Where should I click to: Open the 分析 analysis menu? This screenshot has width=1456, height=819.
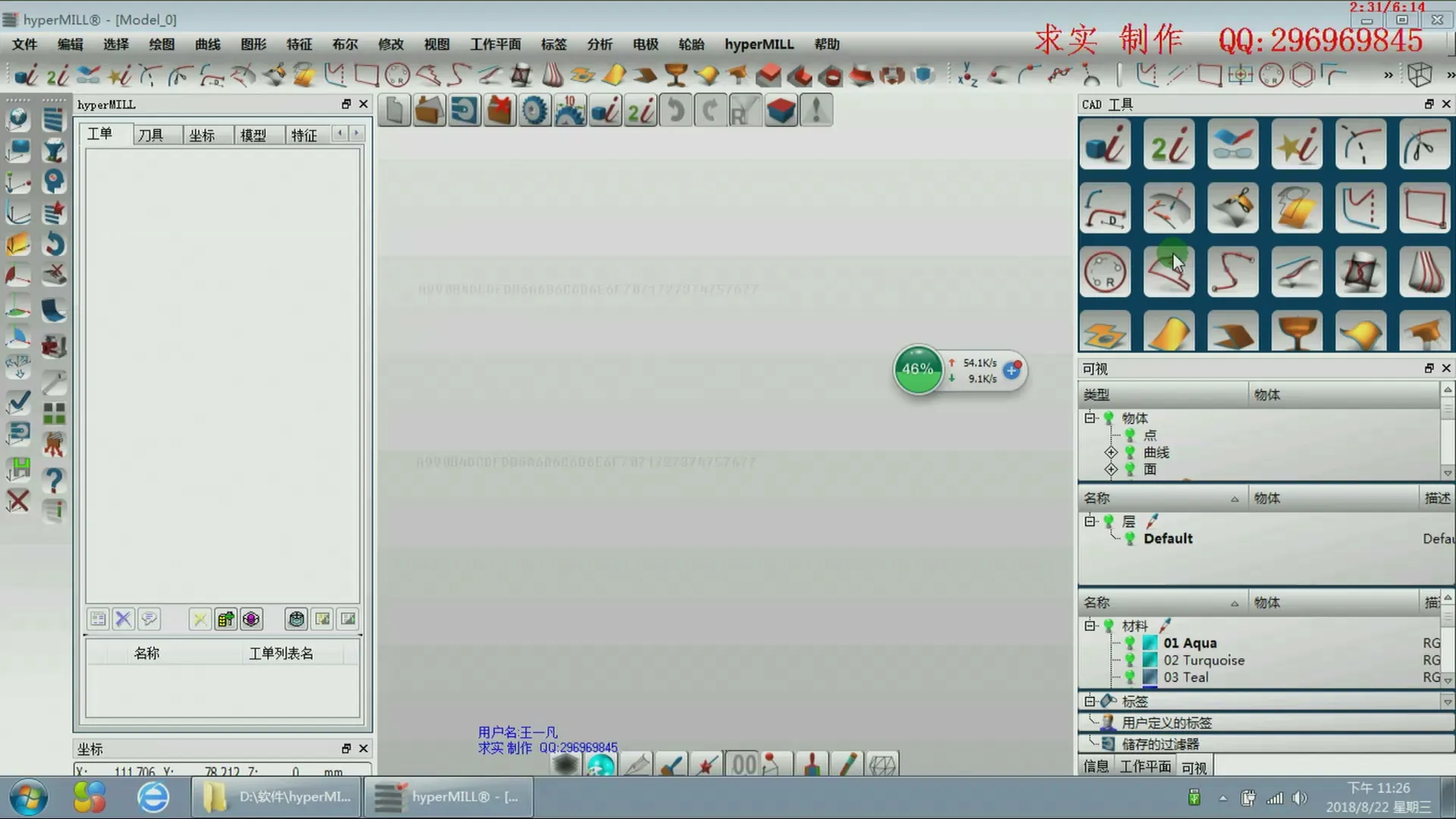(x=599, y=44)
